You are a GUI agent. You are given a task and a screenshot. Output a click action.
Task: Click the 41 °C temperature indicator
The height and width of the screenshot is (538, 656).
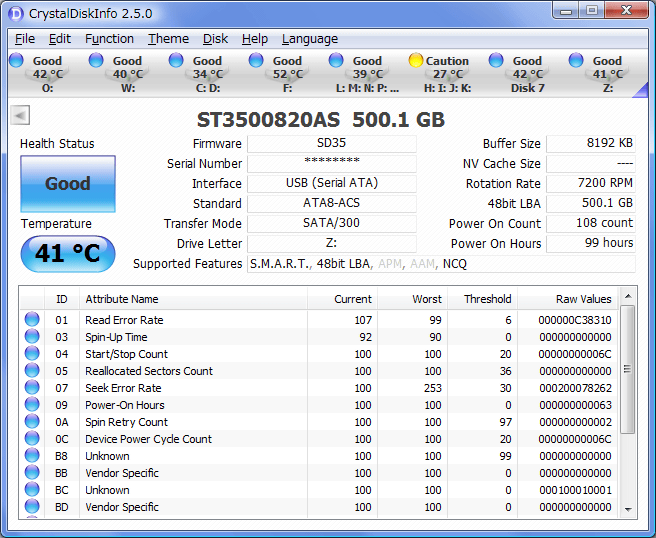tap(67, 254)
